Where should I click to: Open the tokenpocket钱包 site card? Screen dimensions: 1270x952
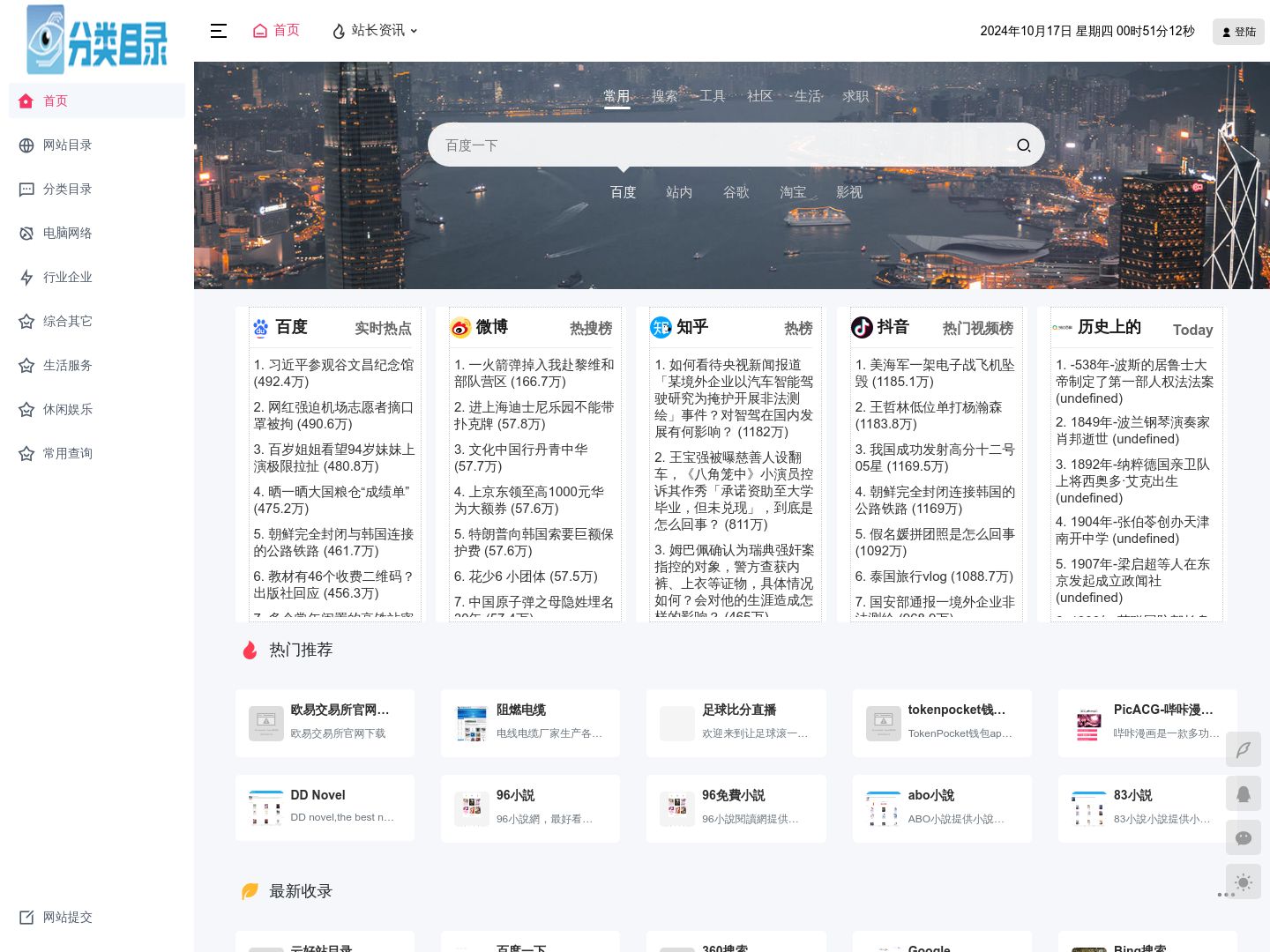click(942, 723)
